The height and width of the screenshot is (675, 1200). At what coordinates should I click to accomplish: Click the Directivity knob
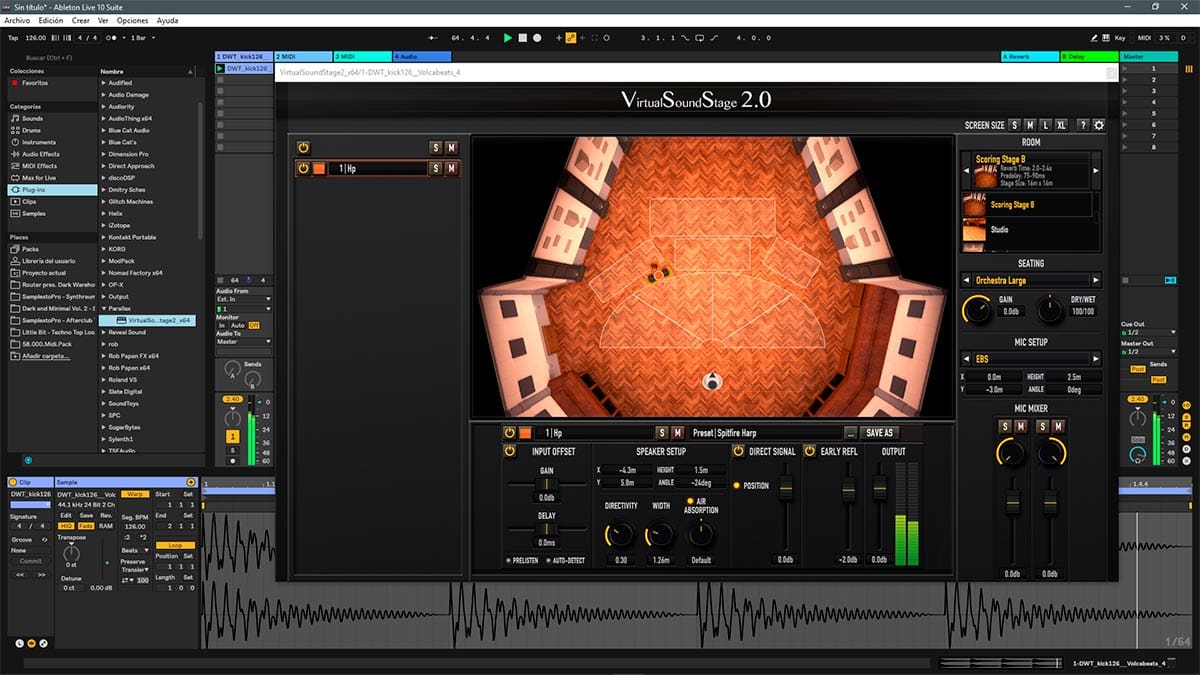point(620,535)
